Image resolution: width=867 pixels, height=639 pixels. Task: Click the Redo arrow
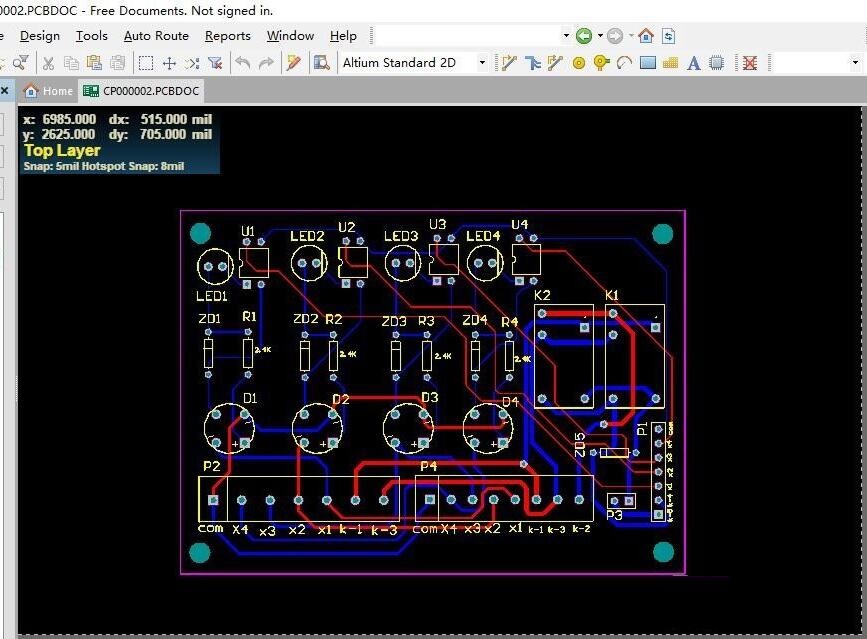tap(267, 63)
